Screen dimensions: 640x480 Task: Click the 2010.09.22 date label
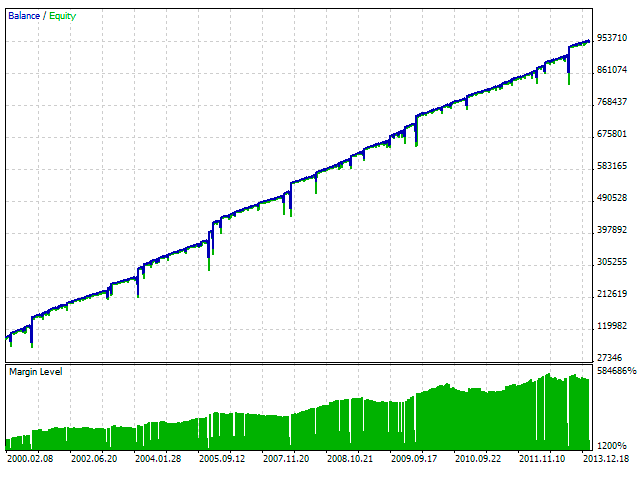478,459
